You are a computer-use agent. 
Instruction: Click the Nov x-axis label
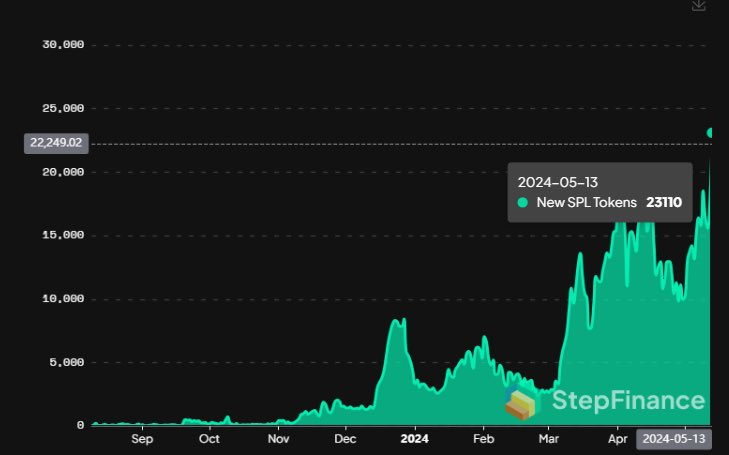pos(278,439)
